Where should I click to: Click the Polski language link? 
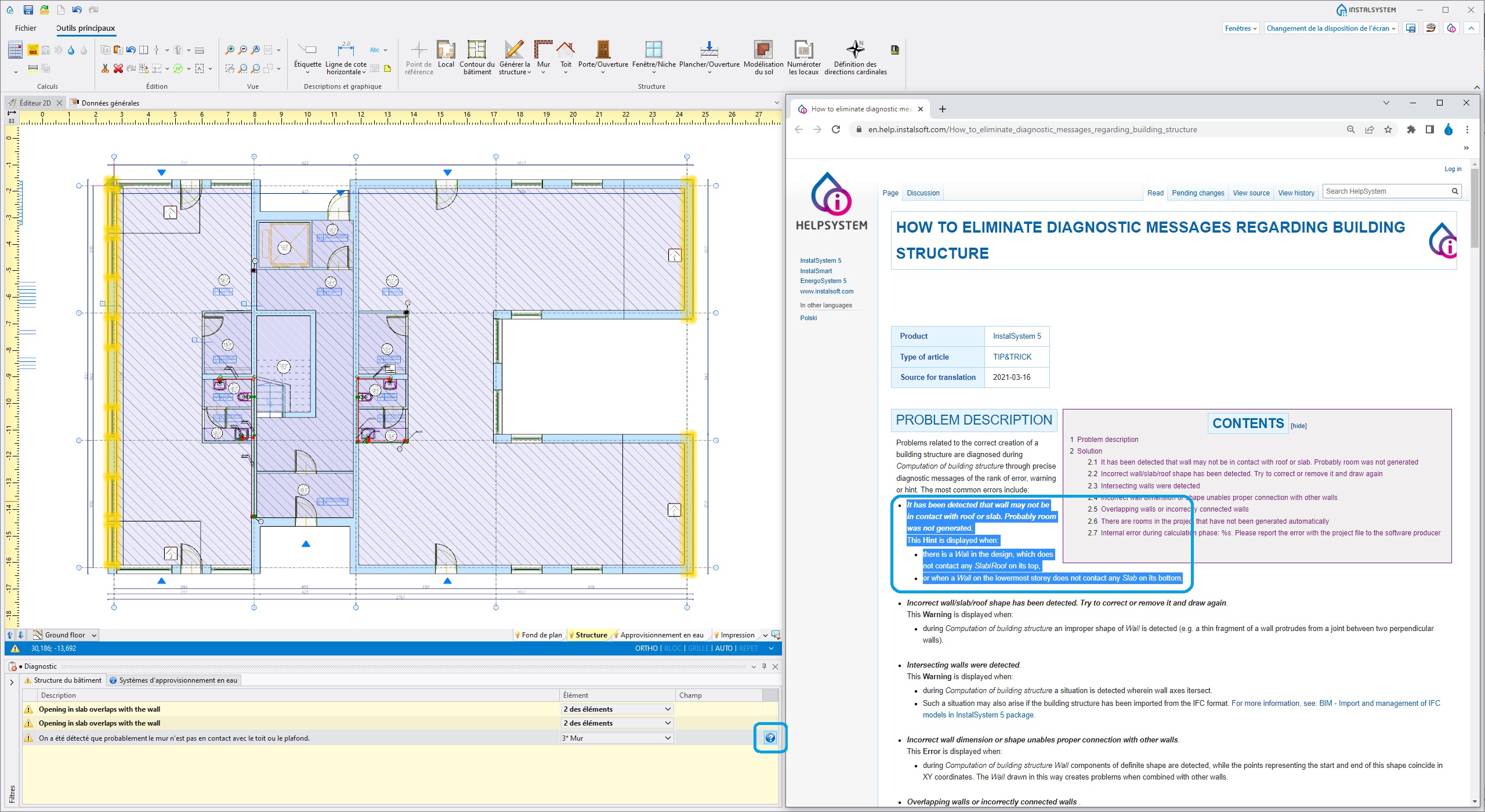(x=808, y=318)
